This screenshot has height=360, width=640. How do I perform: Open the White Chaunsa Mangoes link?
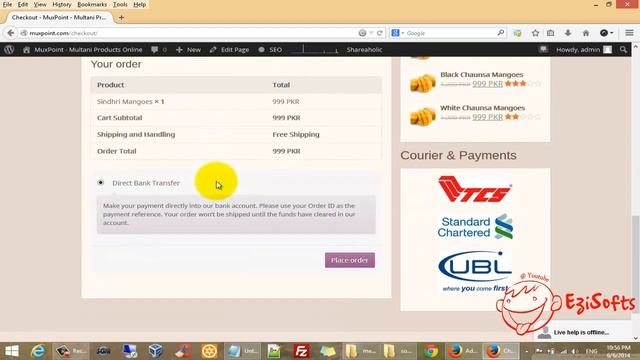tap(482, 108)
